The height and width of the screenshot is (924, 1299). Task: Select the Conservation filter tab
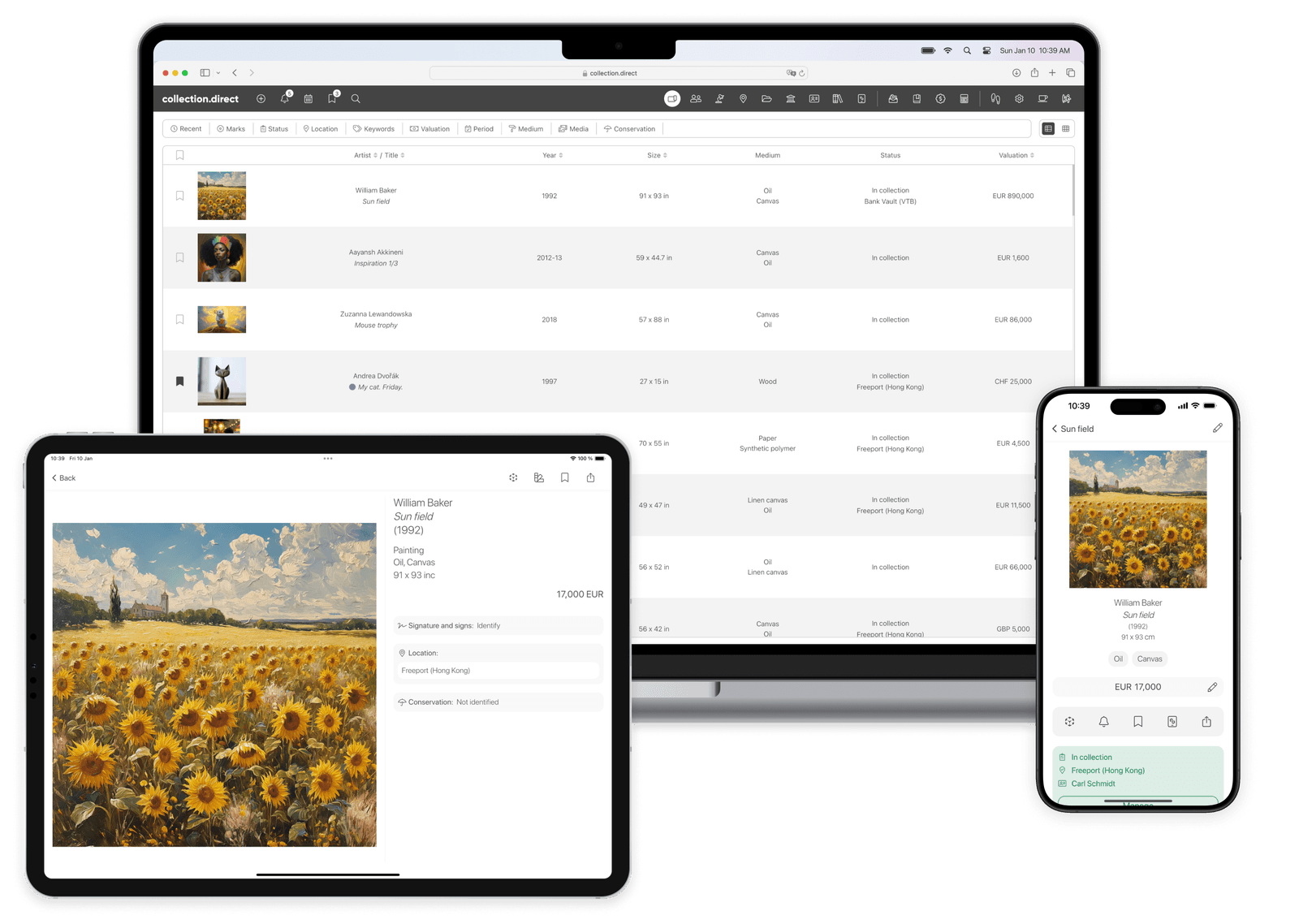(x=629, y=129)
